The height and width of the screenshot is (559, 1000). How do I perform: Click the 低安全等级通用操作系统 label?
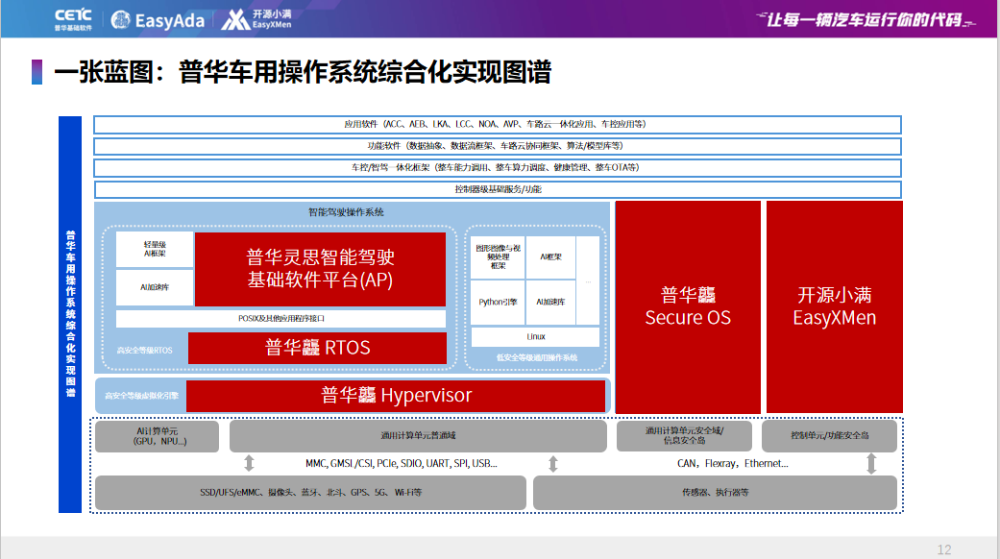[x=536, y=358]
